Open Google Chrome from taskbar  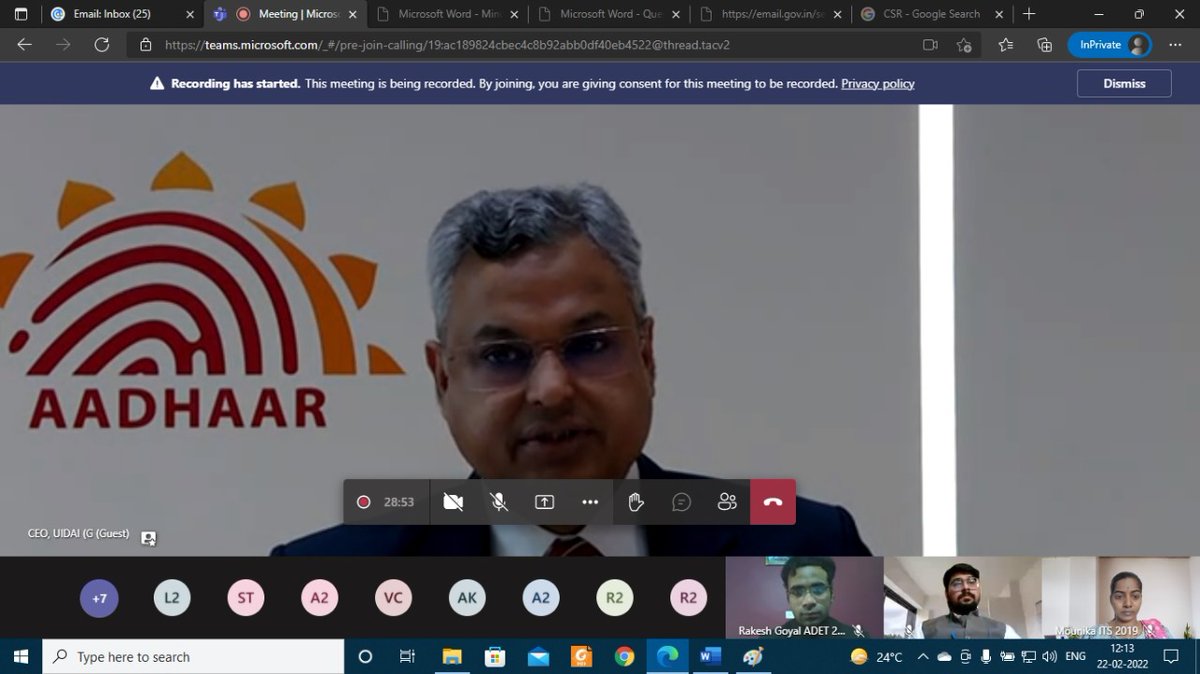[624, 657]
